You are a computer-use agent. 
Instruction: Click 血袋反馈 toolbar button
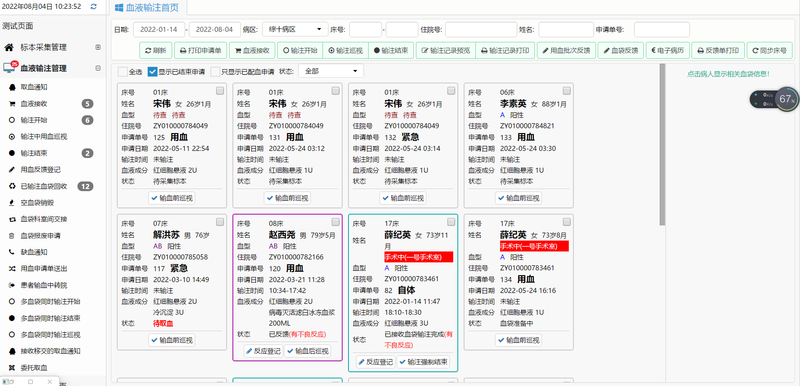coord(621,50)
